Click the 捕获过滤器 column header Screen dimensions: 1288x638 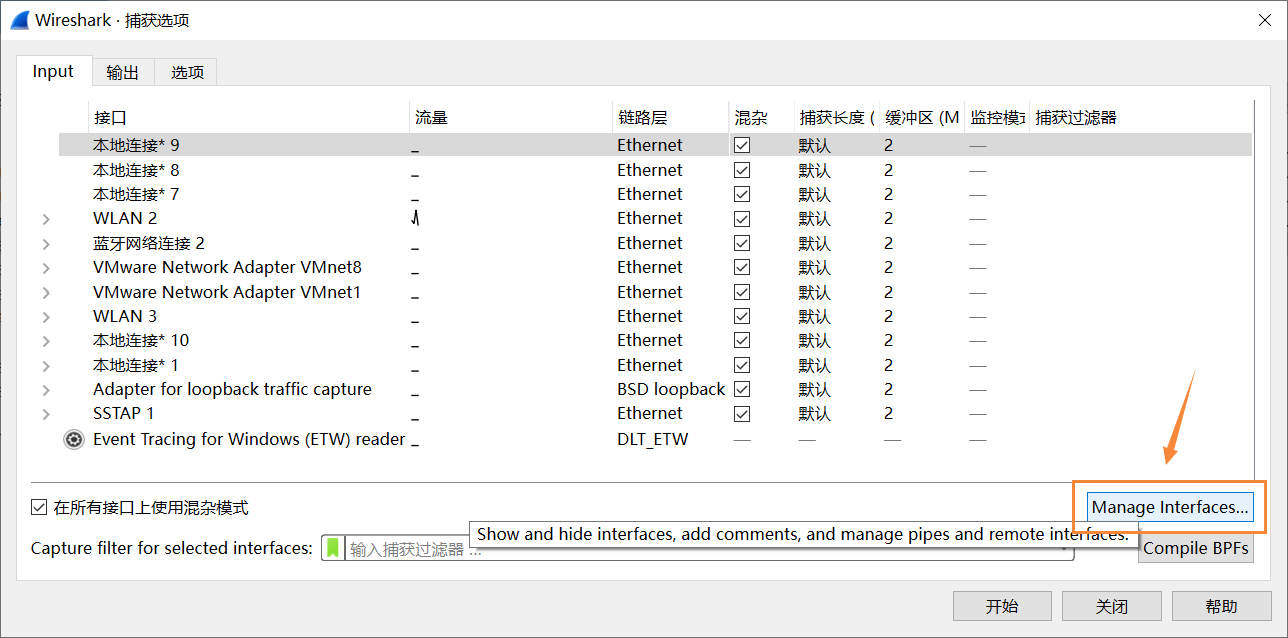coord(1140,117)
